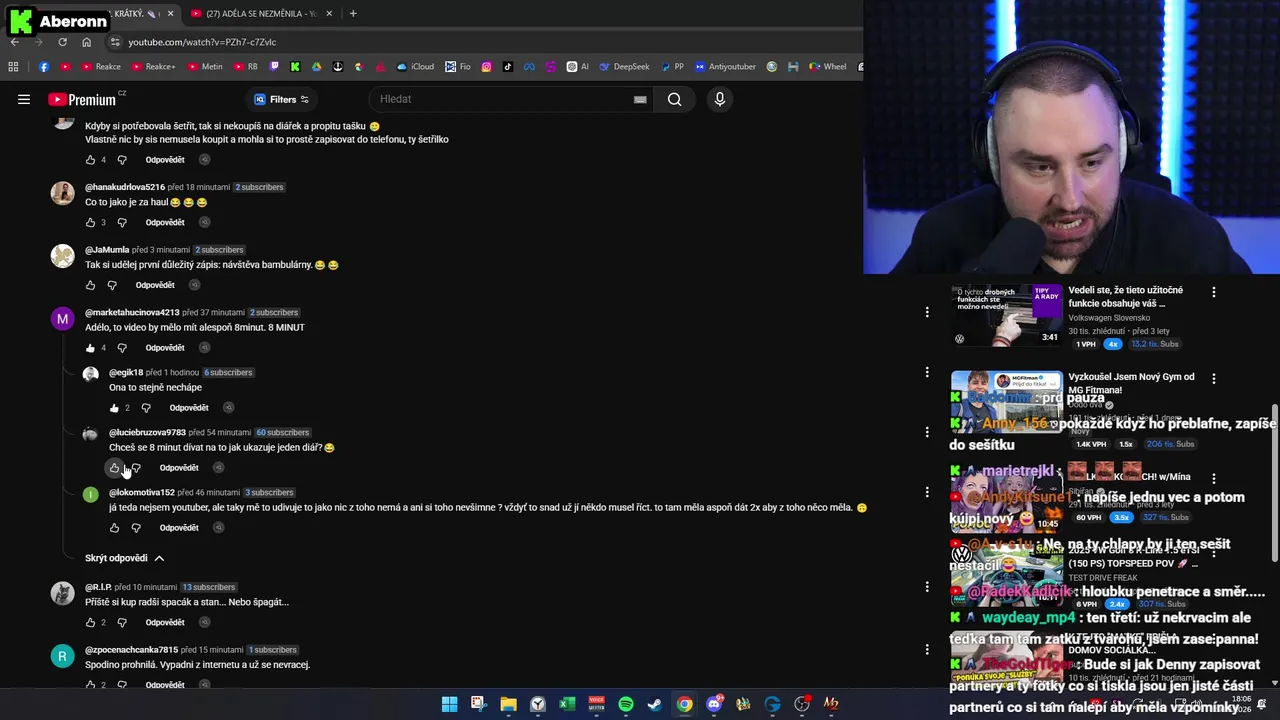1280x720 pixels.
Task: Open action menu for @lokomotiva152's reply
Action: pyautogui.click(x=927, y=492)
